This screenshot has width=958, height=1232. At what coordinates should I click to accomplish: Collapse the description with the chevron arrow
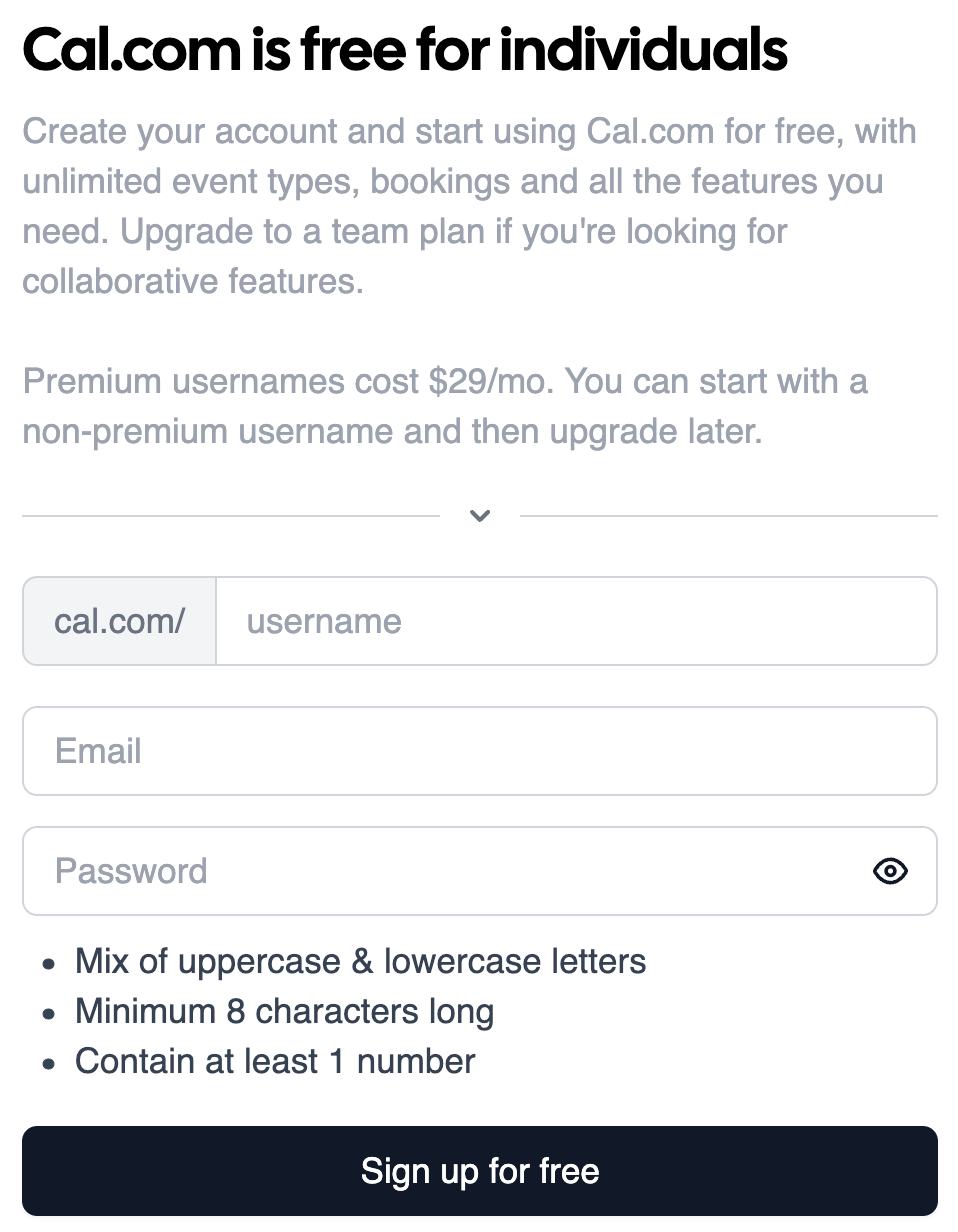pyautogui.click(x=480, y=516)
